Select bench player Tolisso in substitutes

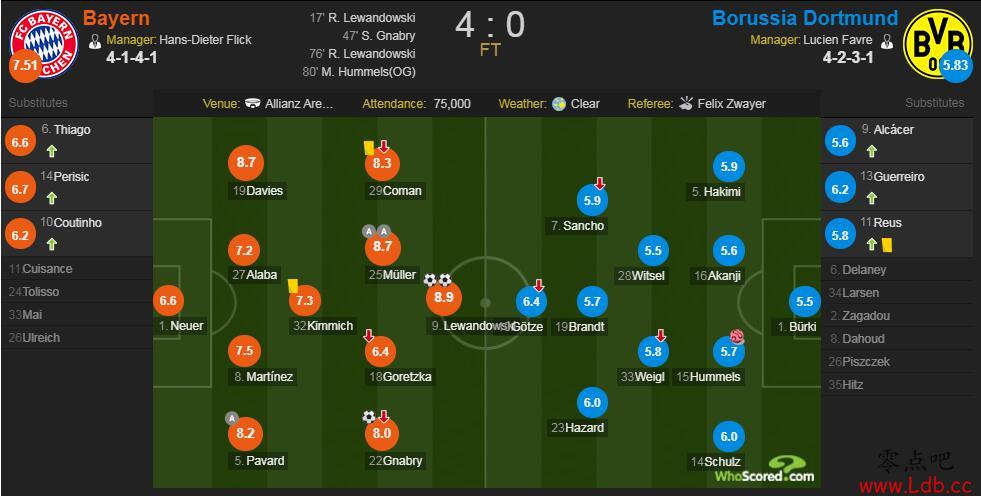tap(41, 292)
